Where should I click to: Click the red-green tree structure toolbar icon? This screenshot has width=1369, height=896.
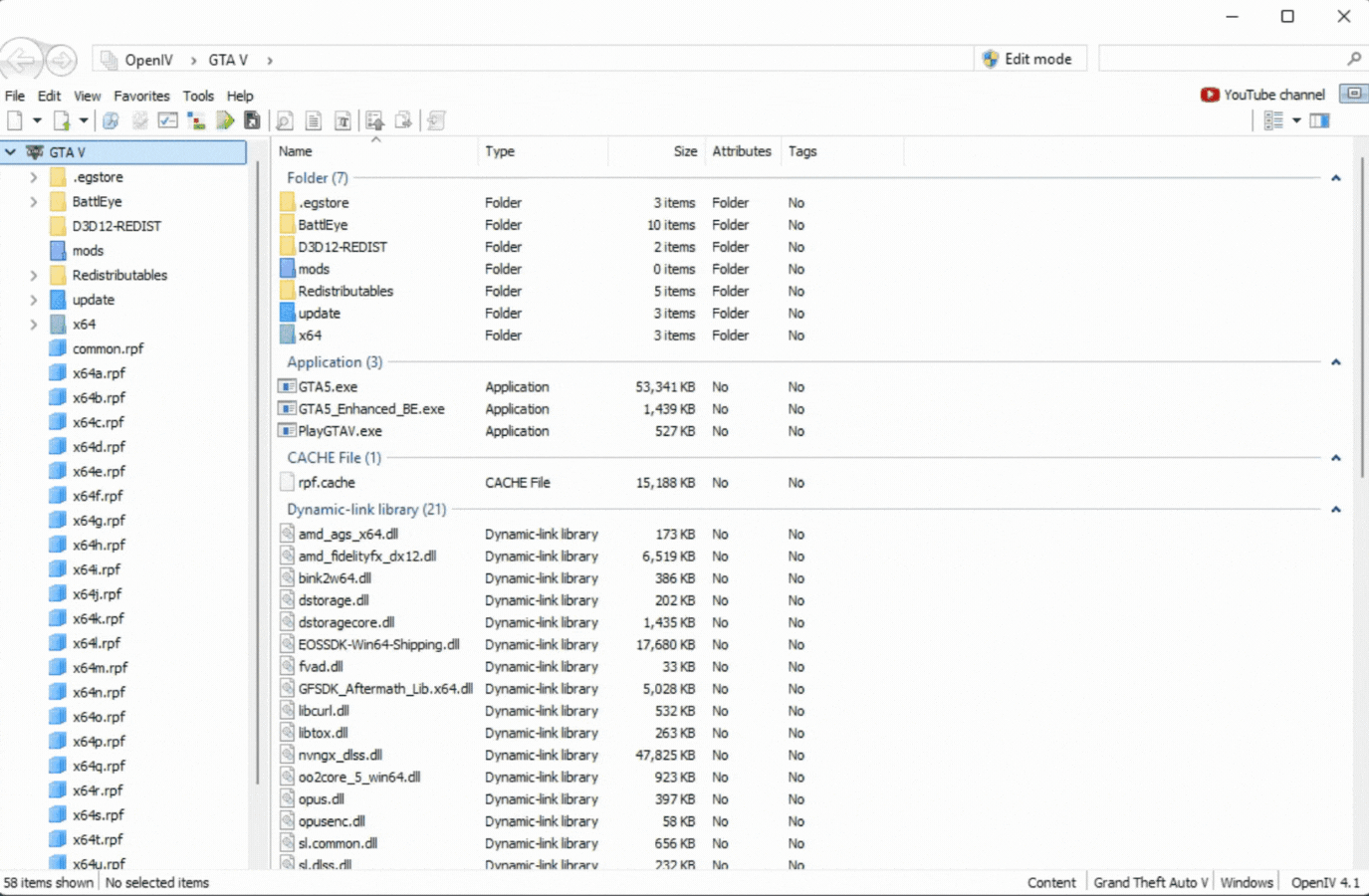(196, 120)
